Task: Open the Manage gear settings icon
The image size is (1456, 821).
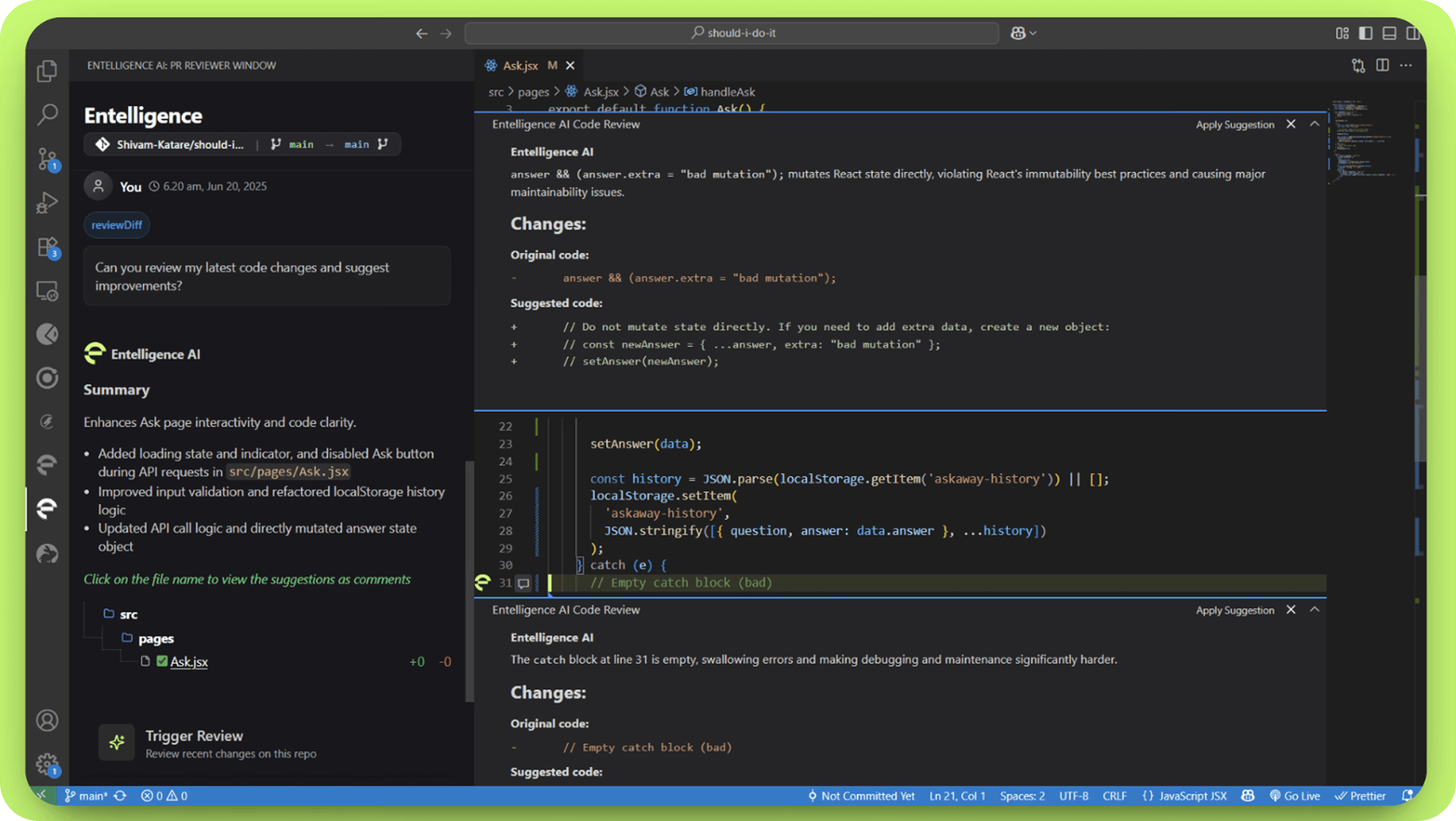Action: 47,764
